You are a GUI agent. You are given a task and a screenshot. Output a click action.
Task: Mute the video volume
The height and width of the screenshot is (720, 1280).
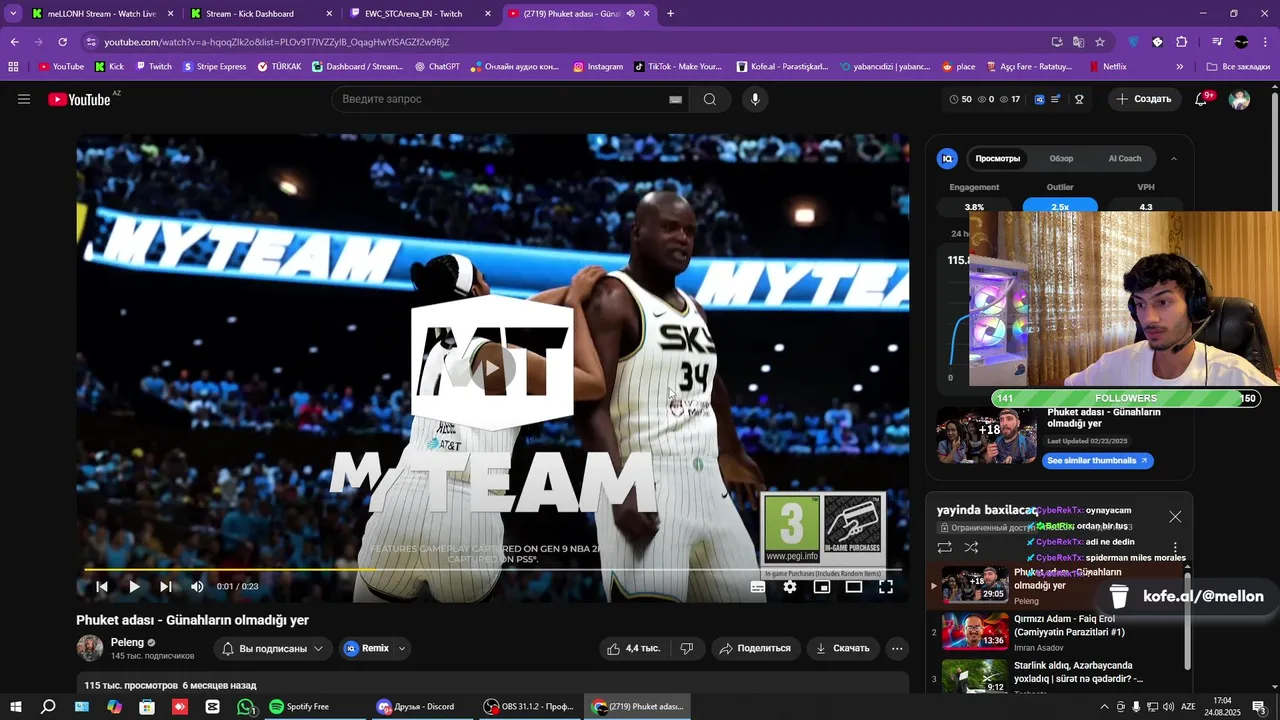click(x=197, y=587)
